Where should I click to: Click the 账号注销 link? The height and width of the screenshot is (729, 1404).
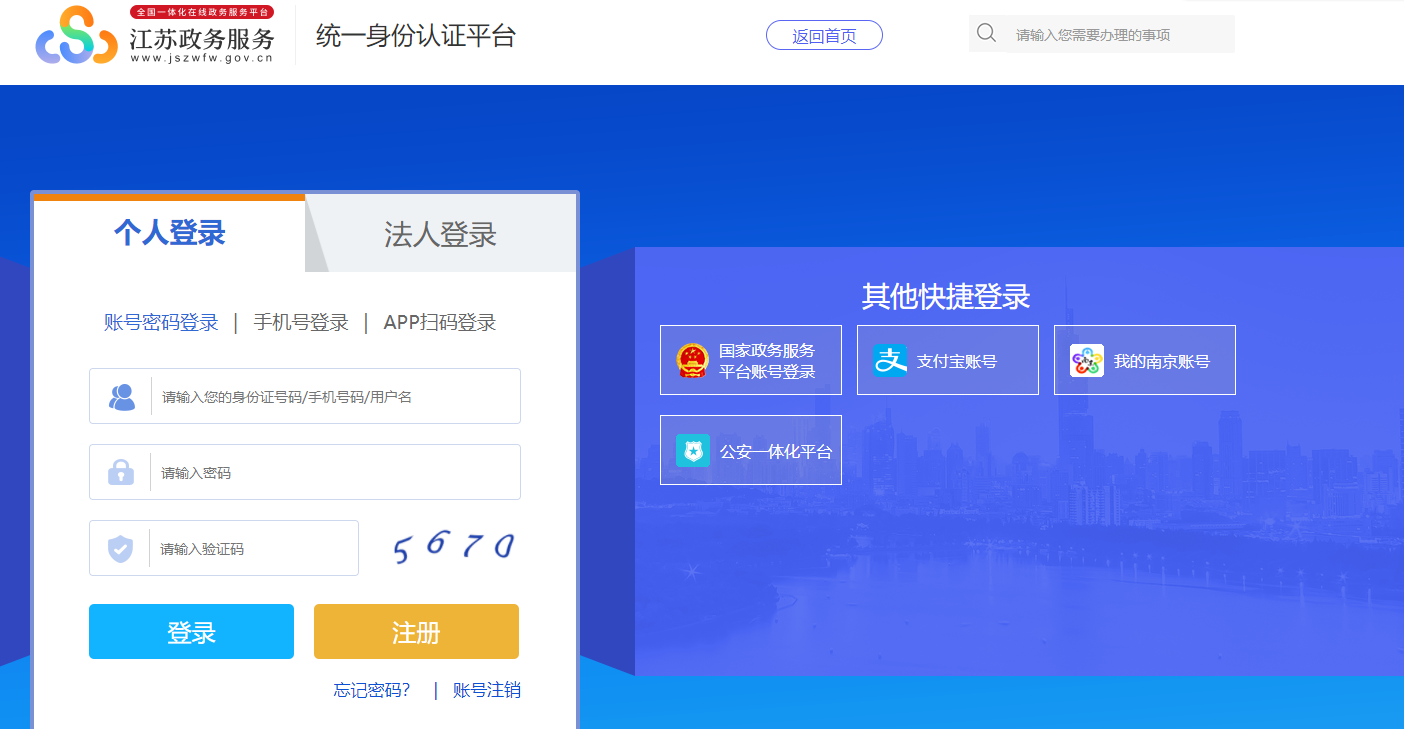click(486, 690)
